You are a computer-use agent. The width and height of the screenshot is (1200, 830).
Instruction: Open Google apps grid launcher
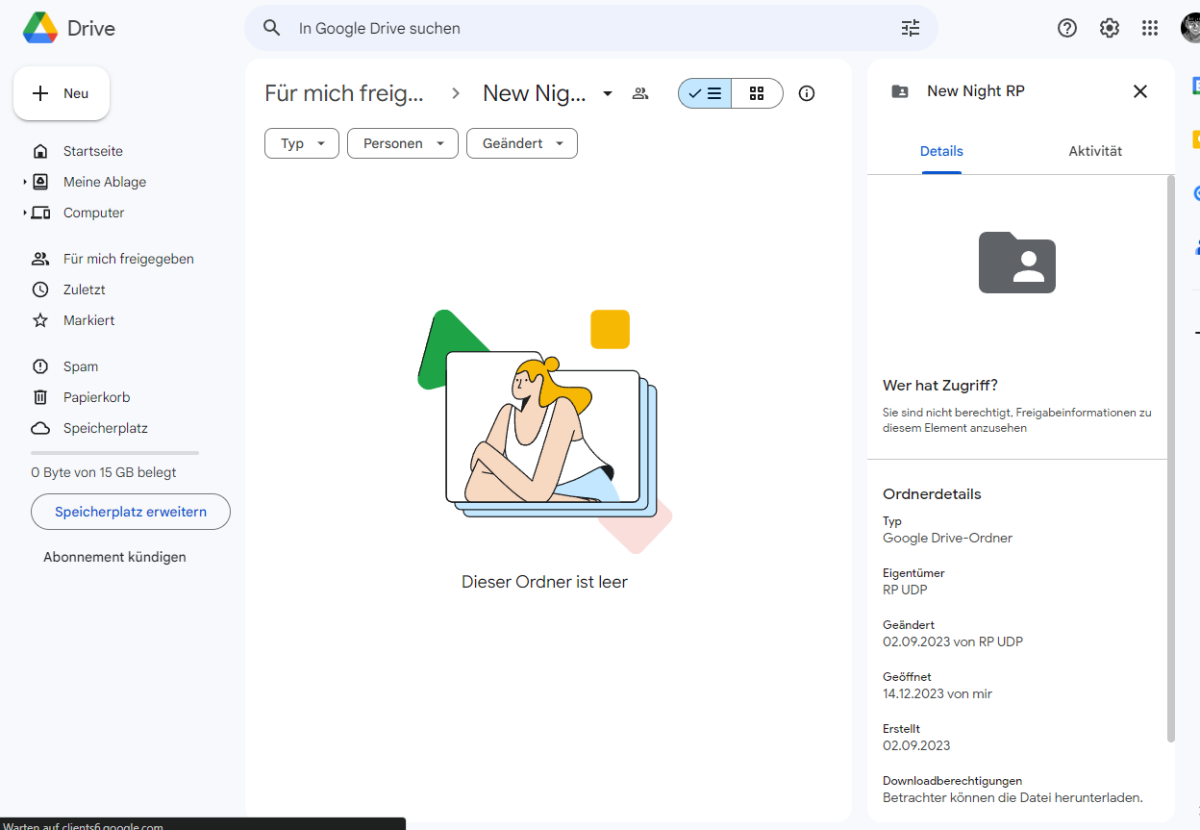pyautogui.click(x=1150, y=28)
